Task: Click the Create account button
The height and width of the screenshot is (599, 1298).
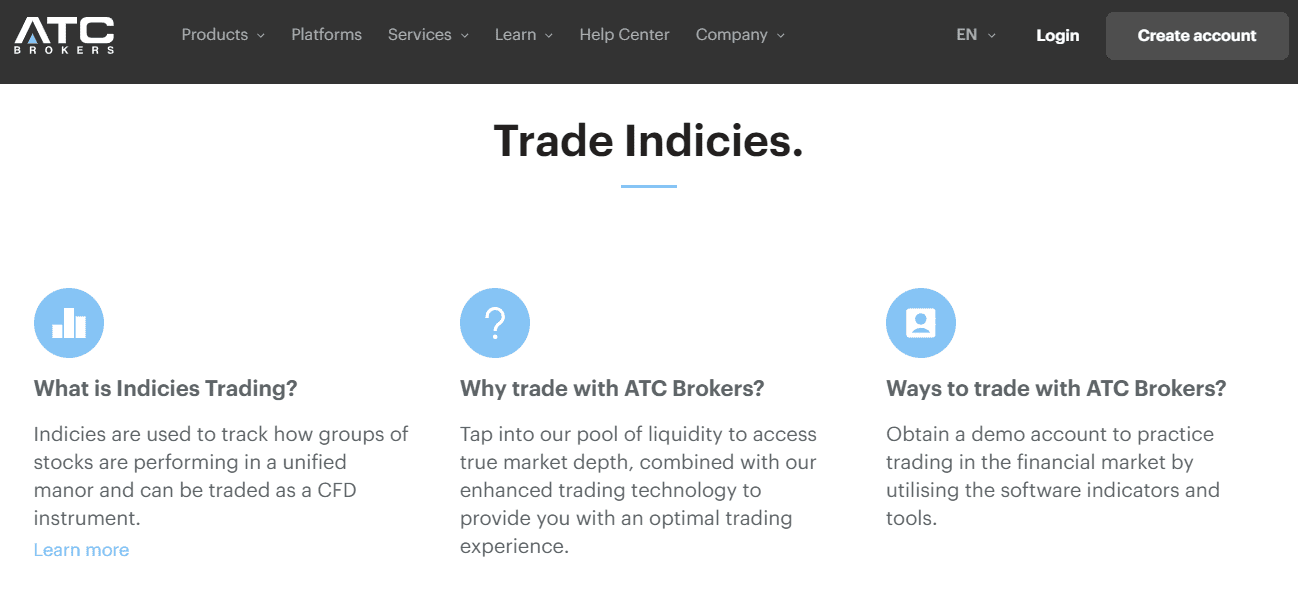Action: click(1196, 35)
